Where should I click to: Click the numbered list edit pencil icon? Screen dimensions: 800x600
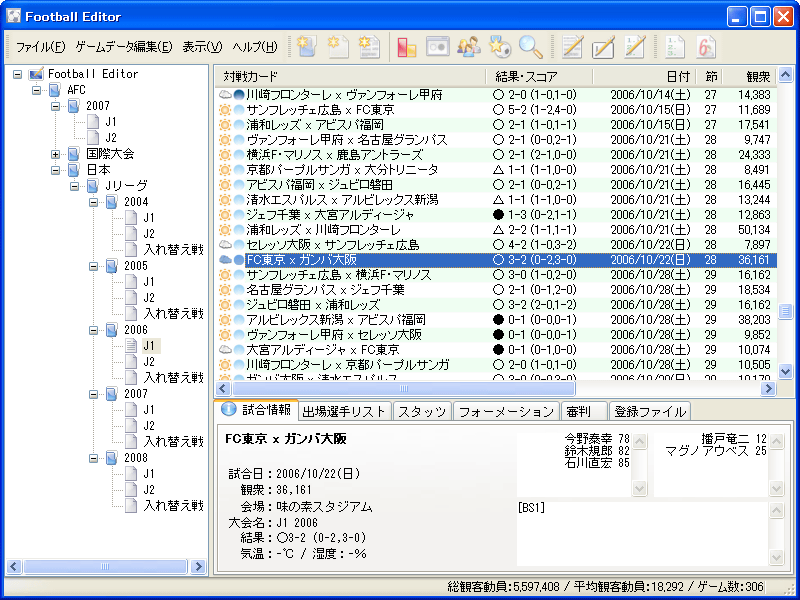635,47
